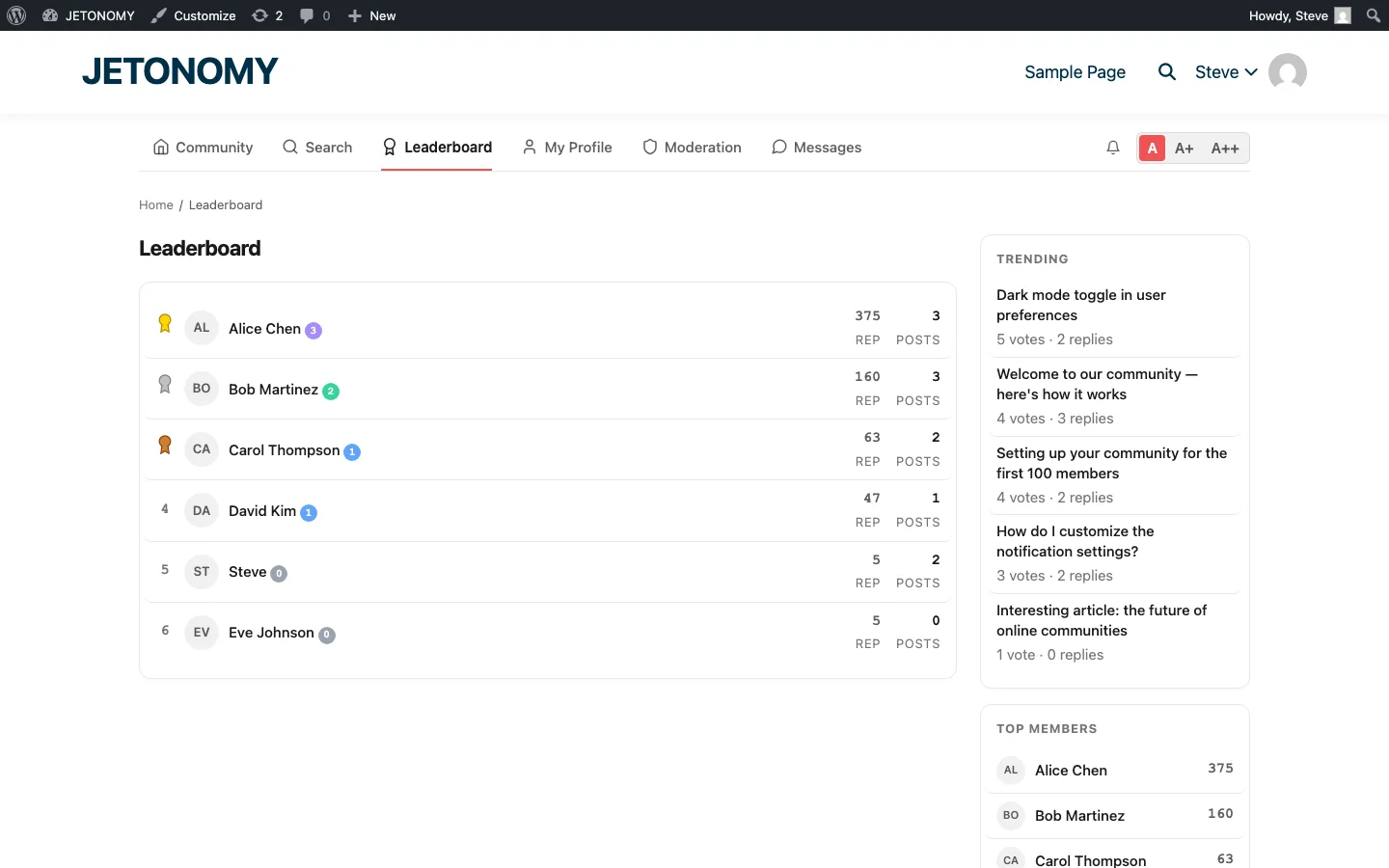The width and height of the screenshot is (1389, 868).
Task: Enable largest font size with 'A++'
Action: click(1225, 149)
